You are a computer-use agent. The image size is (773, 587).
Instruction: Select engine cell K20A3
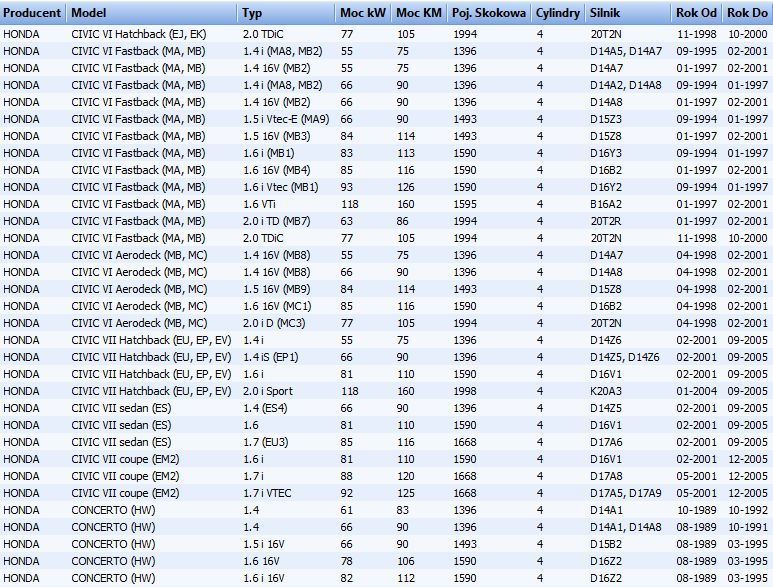(606, 391)
